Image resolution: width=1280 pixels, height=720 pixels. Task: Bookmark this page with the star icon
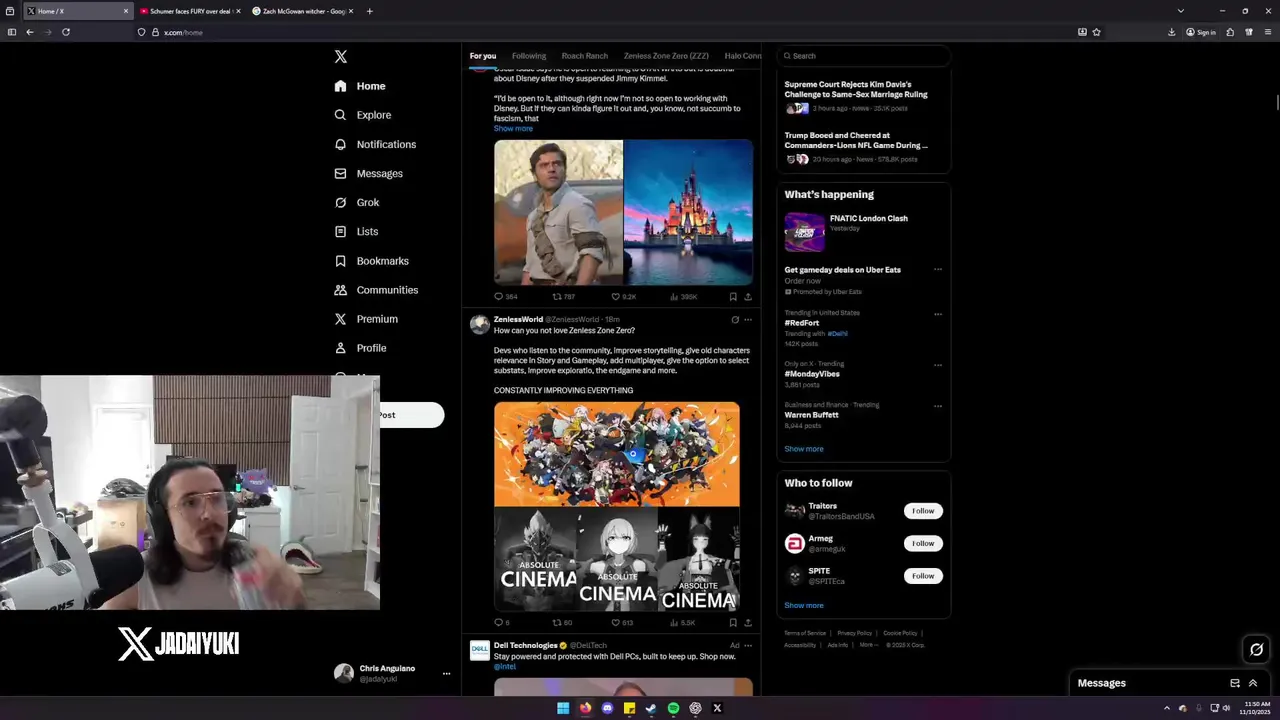(x=1097, y=32)
